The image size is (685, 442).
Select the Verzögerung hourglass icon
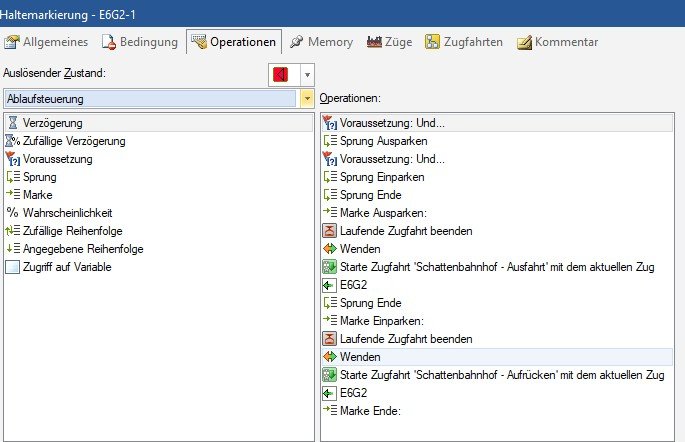point(12,123)
